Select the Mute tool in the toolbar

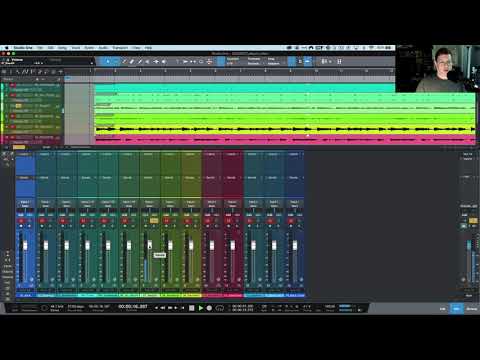pos(148,61)
